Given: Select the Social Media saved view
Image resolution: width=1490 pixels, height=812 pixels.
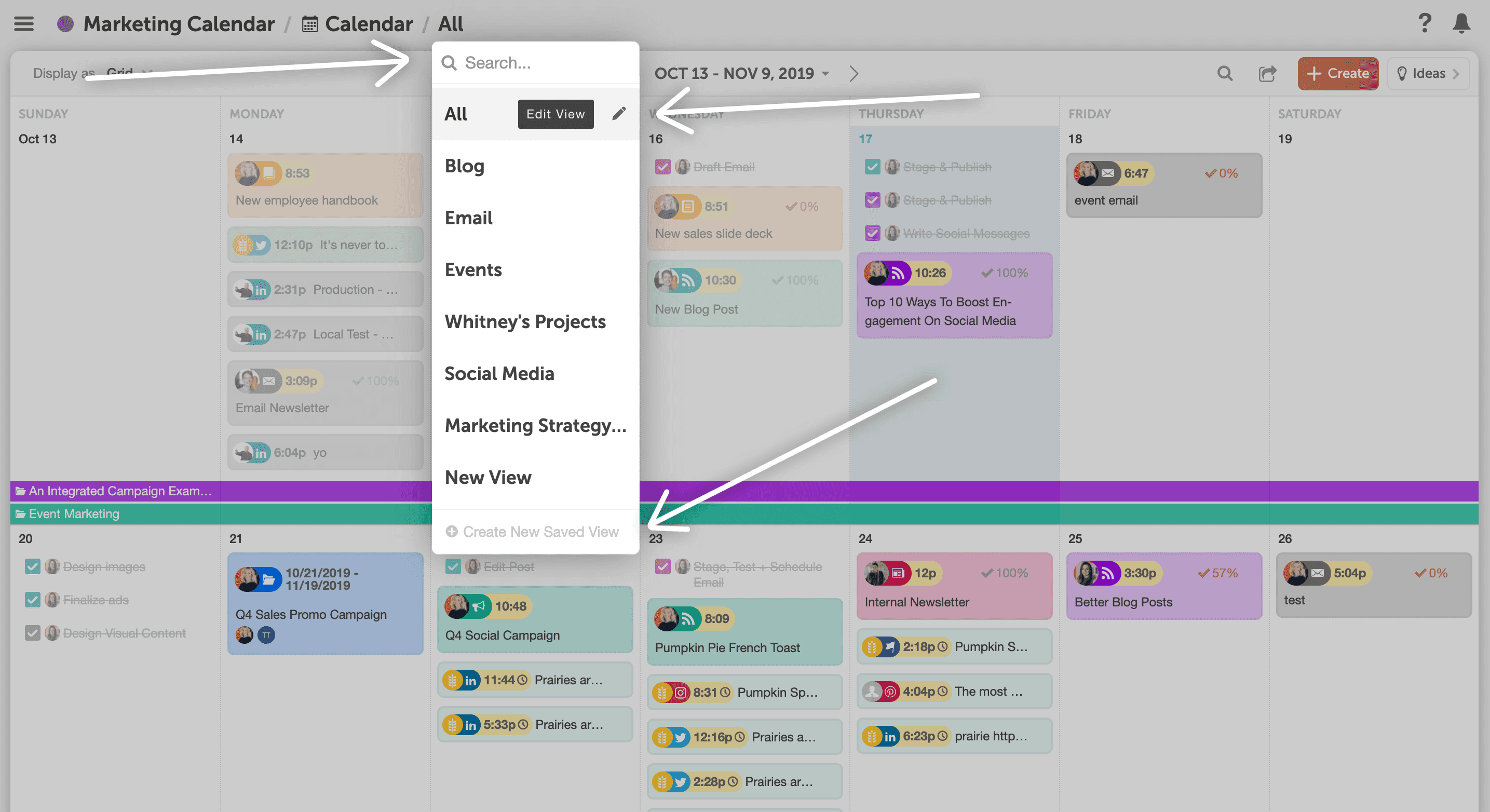Looking at the screenshot, I should 499,374.
